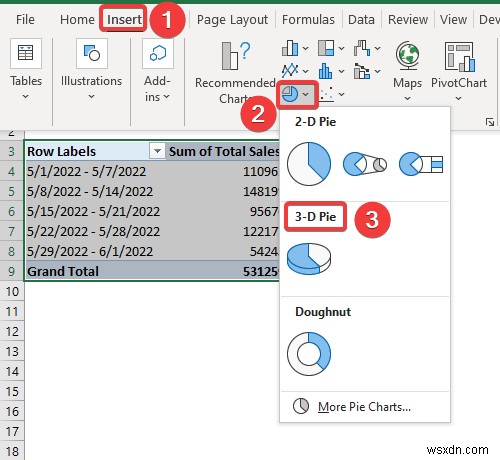Select row header 17
The image size is (500, 460).
point(12,432)
